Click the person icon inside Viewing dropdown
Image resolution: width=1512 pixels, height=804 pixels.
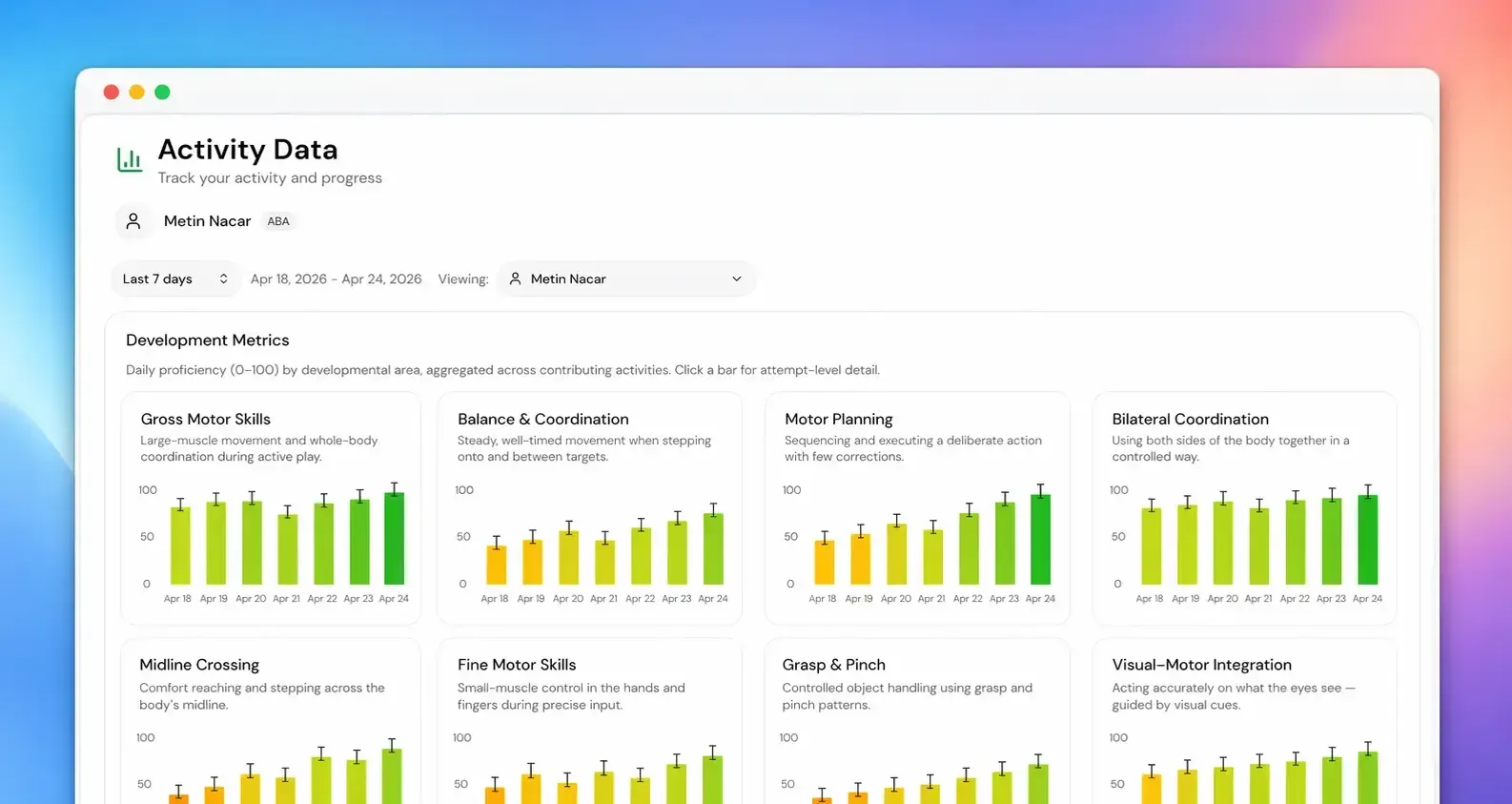(515, 278)
